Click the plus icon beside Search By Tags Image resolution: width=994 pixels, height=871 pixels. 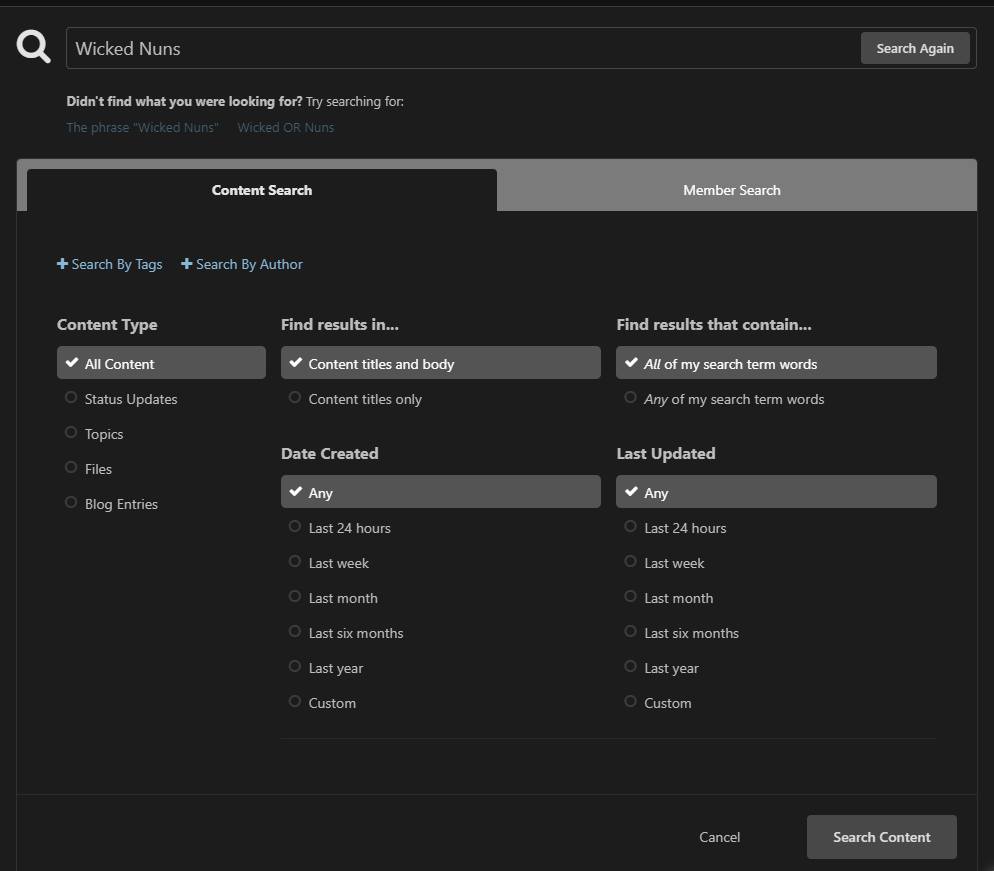click(62, 264)
